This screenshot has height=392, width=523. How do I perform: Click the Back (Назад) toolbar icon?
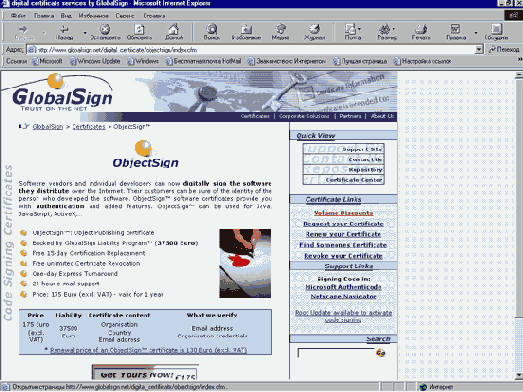point(64,32)
